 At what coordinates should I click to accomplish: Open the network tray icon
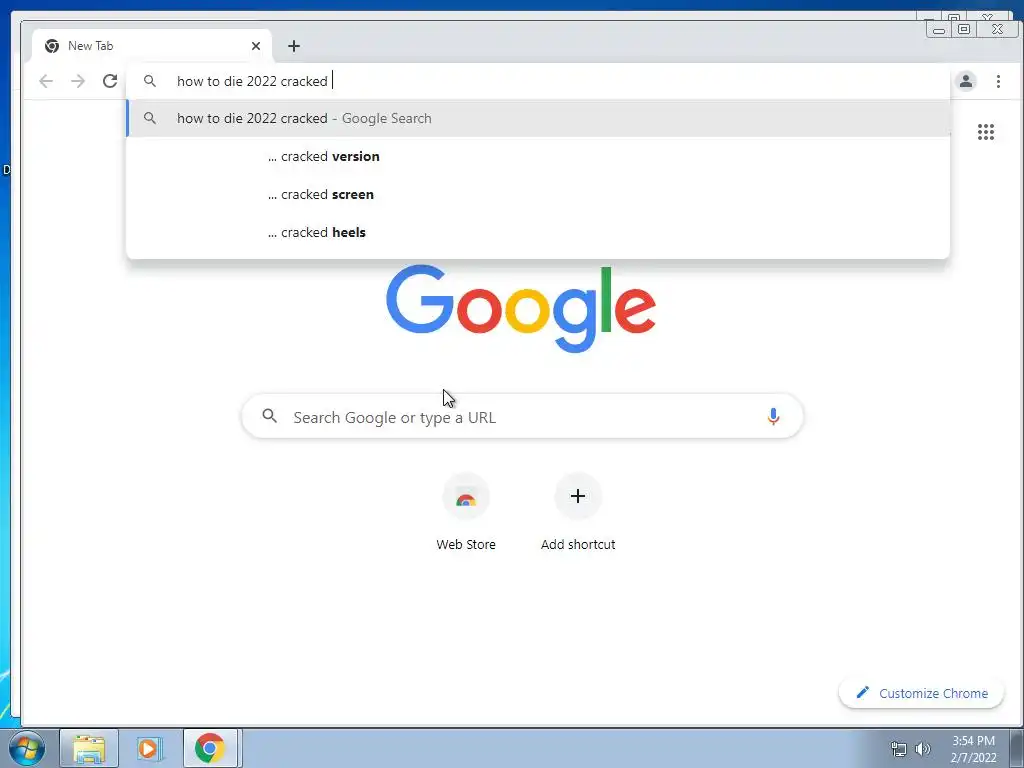pos(899,748)
